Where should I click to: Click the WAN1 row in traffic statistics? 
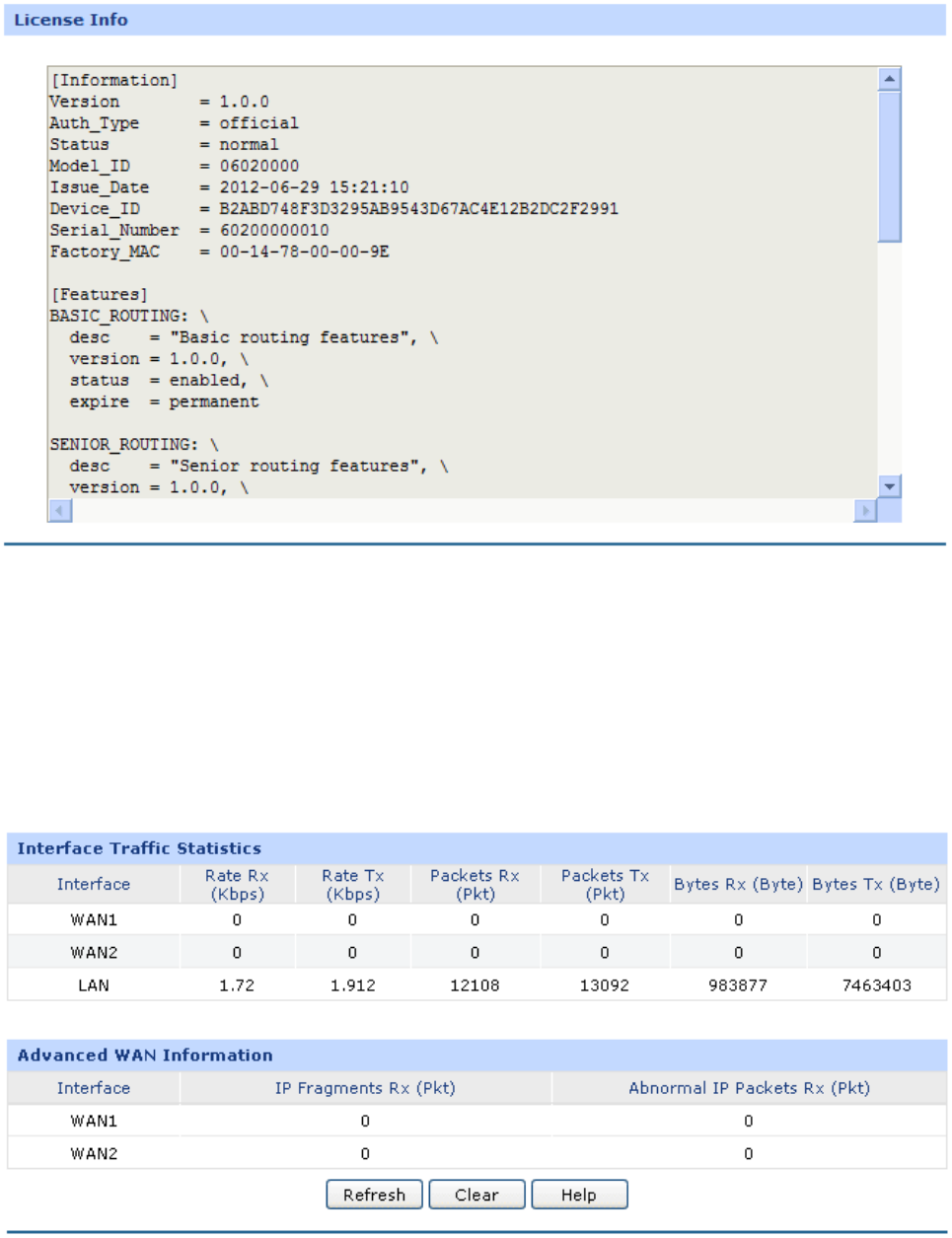click(x=476, y=920)
